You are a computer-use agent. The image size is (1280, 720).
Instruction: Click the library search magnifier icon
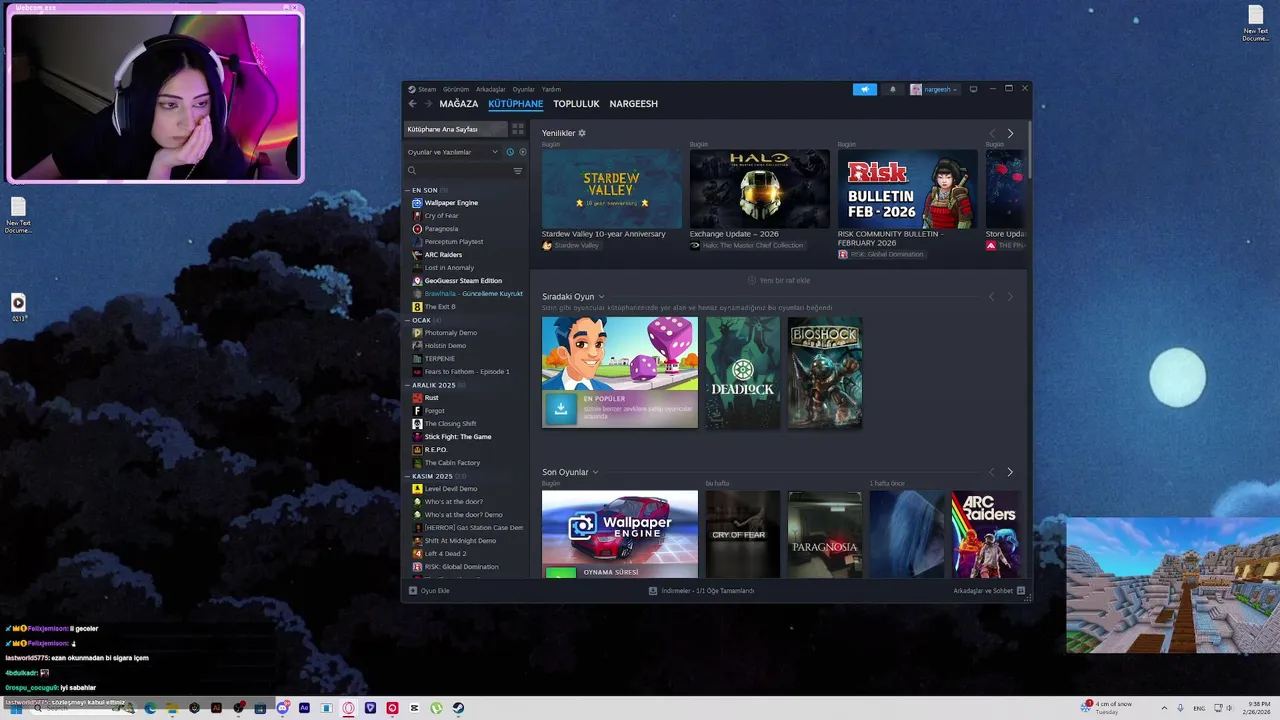(412, 171)
